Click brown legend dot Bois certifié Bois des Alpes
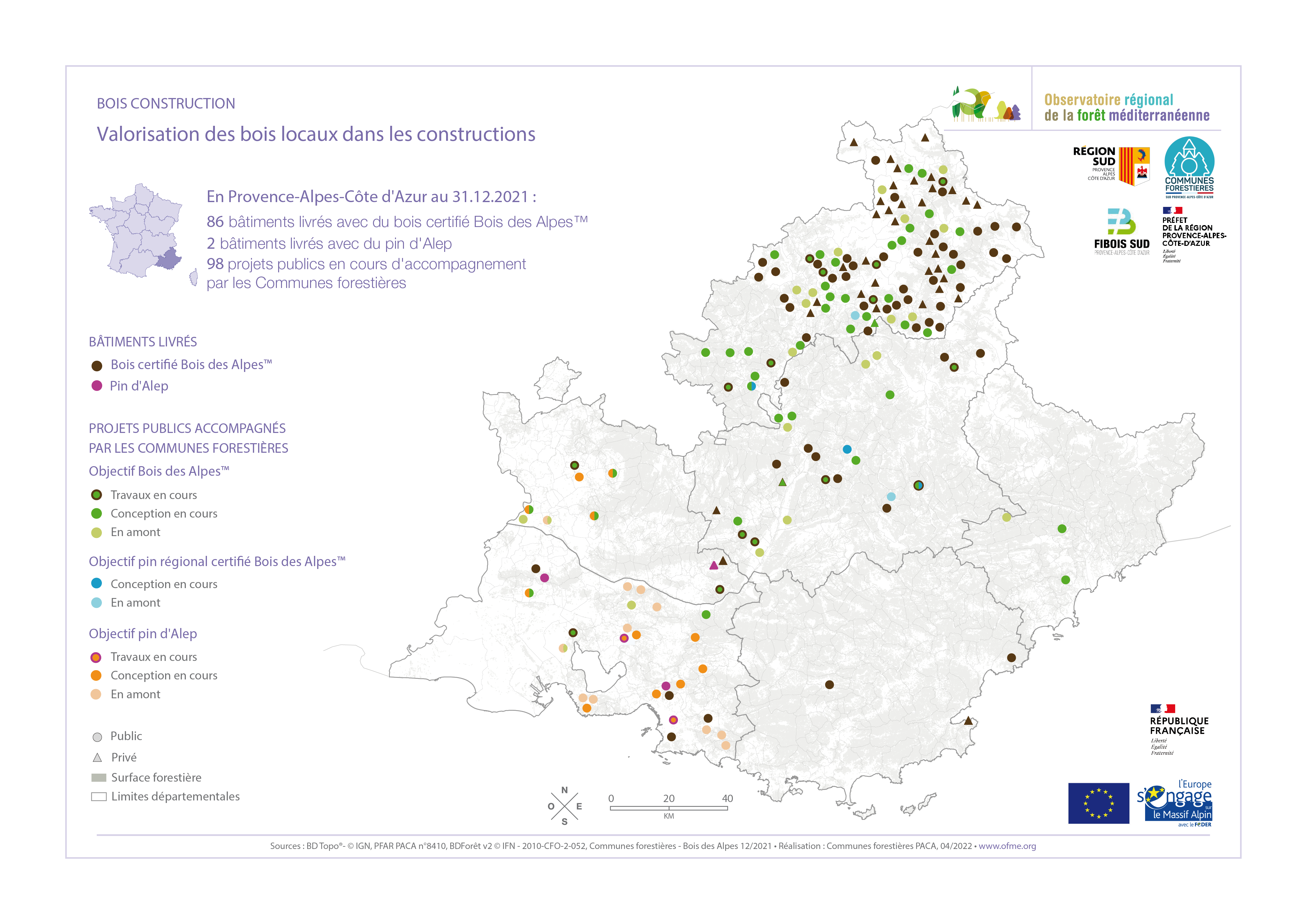 pos(97,366)
